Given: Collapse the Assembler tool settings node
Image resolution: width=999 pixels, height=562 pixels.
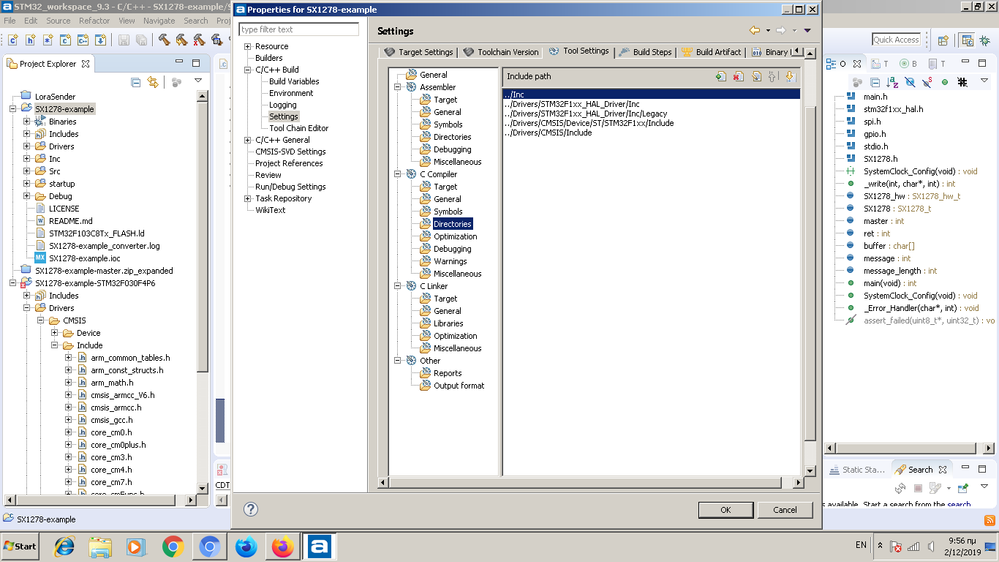Looking at the screenshot, I should click(x=398, y=87).
